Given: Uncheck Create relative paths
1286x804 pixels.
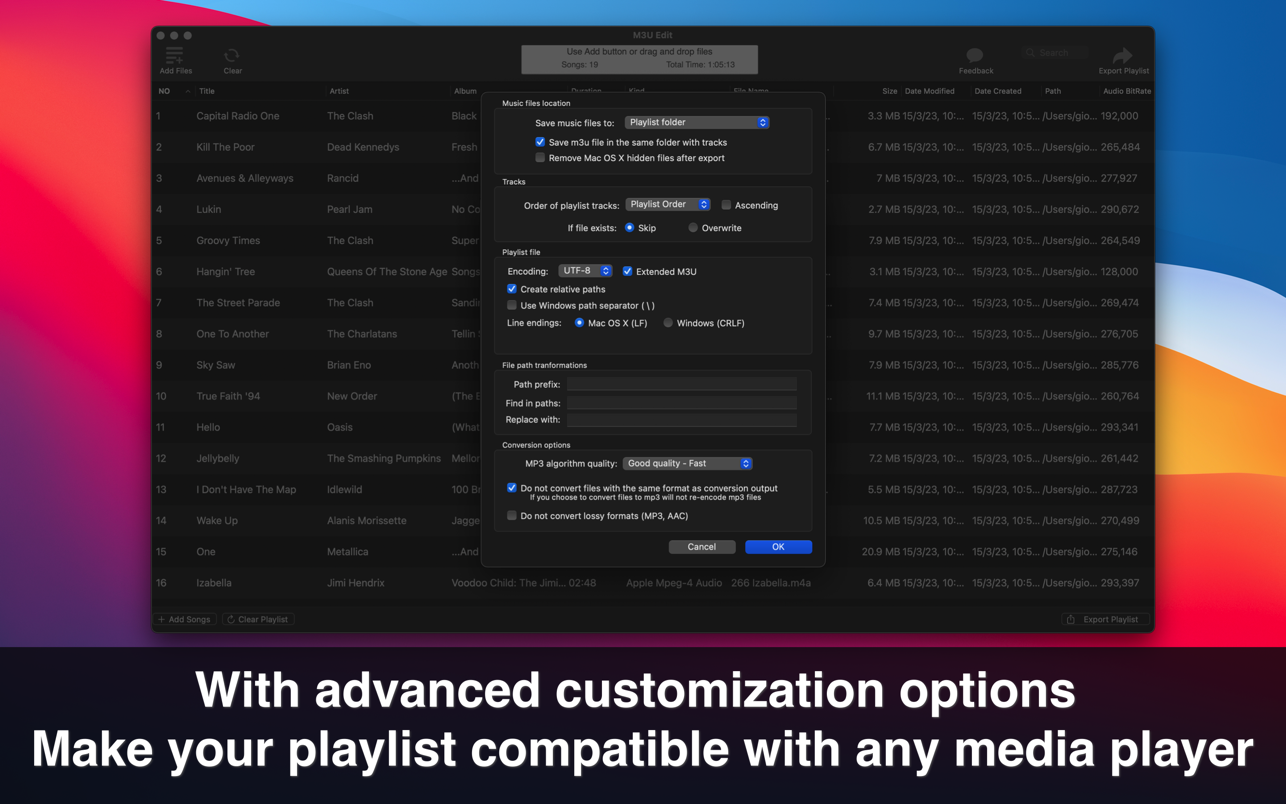Looking at the screenshot, I should [512, 289].
